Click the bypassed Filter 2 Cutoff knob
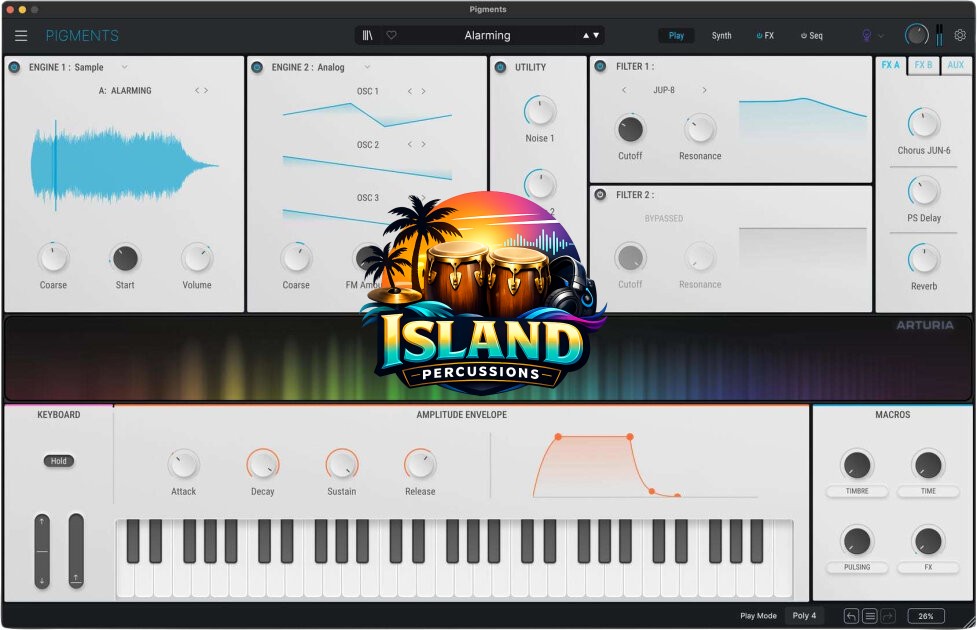 (x=630, y=257)
